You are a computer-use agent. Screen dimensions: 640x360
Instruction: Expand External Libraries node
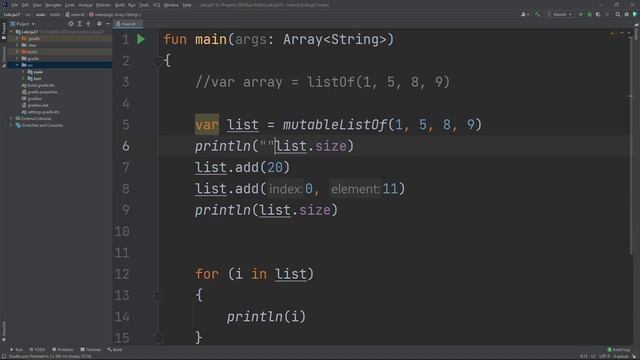11,118
